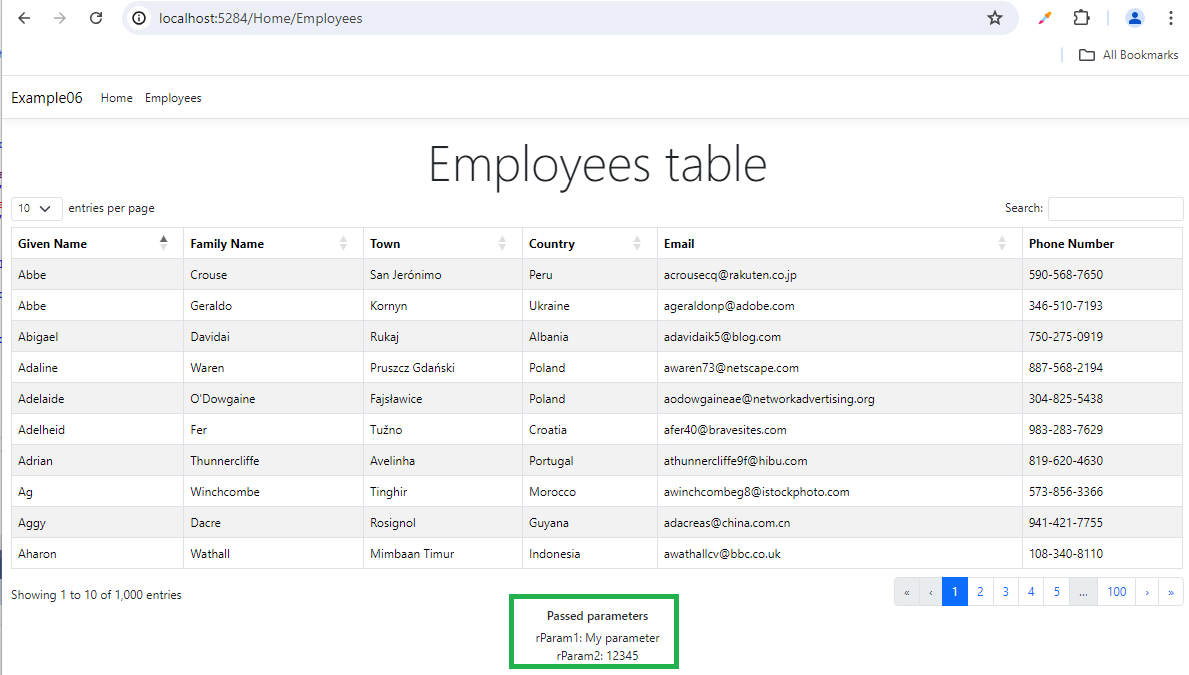Sort by Country column arrows
The height and width of the screenshot is (675, 1189).
tap(637, 243)
